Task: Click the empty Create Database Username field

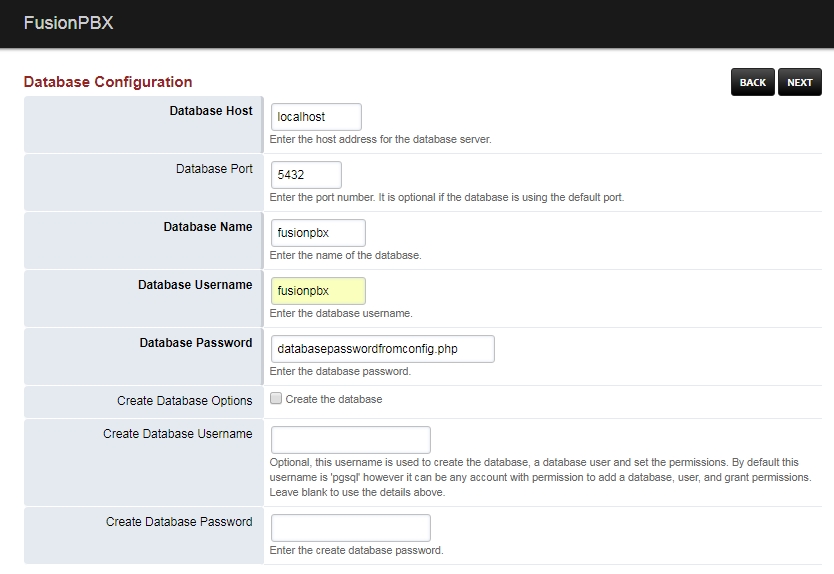Action: pos(350,440)
